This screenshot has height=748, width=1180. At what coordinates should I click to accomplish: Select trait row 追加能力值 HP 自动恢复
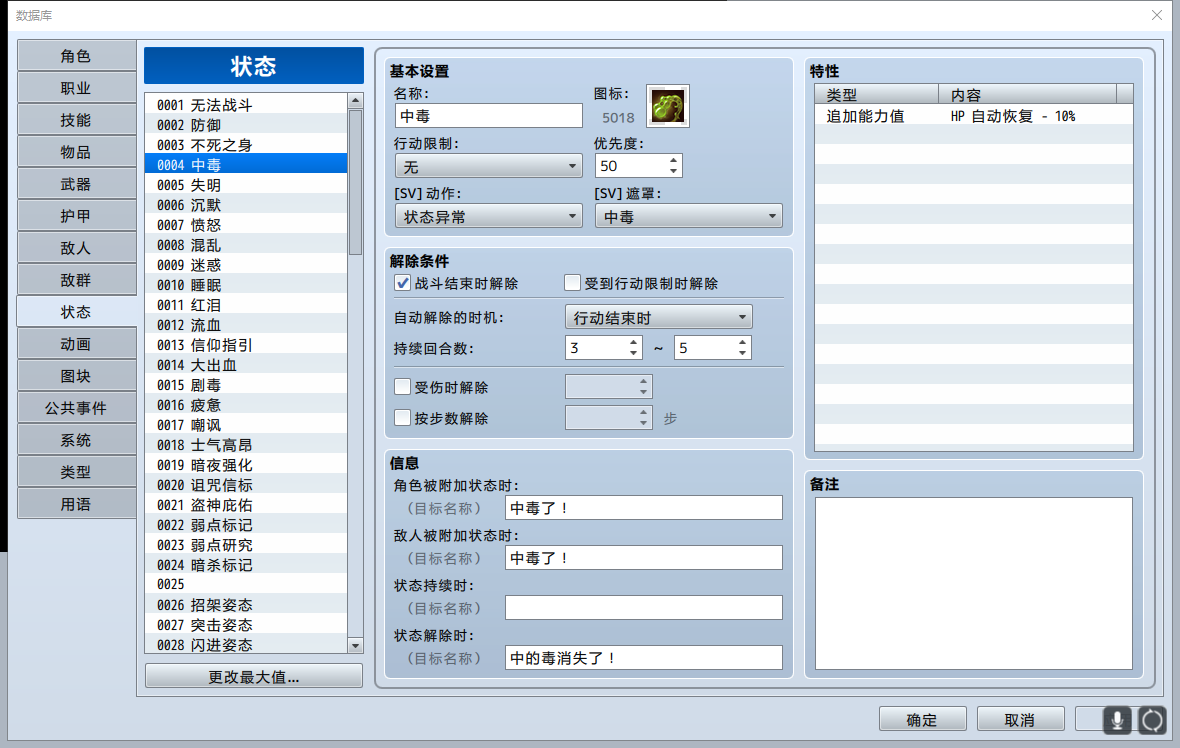coord(974,116)
